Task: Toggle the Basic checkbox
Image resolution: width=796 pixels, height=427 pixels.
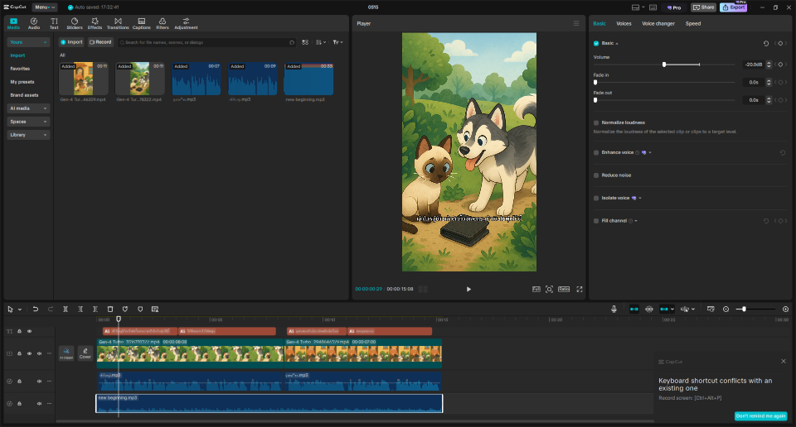Action: 596,44
